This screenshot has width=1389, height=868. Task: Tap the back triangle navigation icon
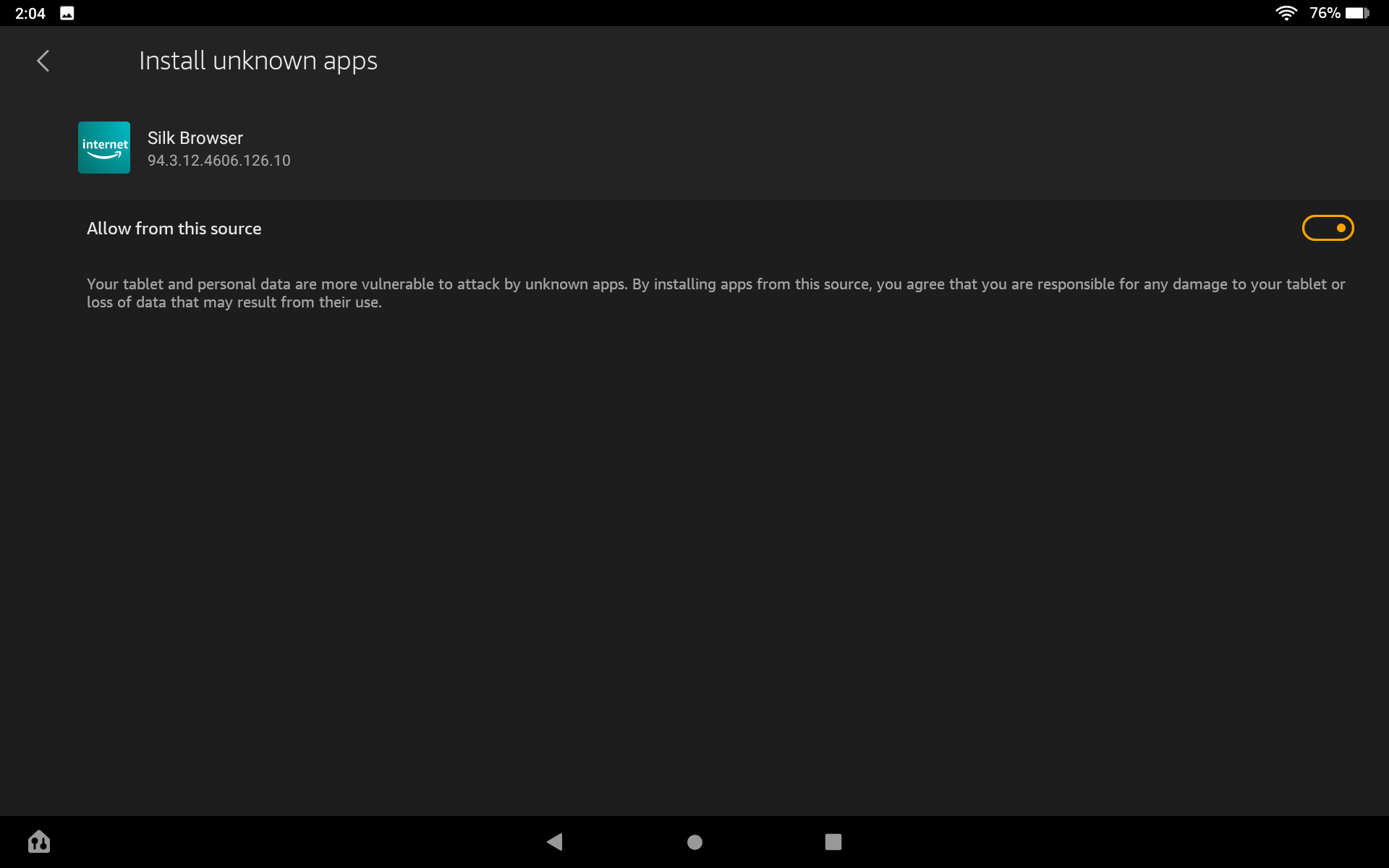tap(554, 841)
